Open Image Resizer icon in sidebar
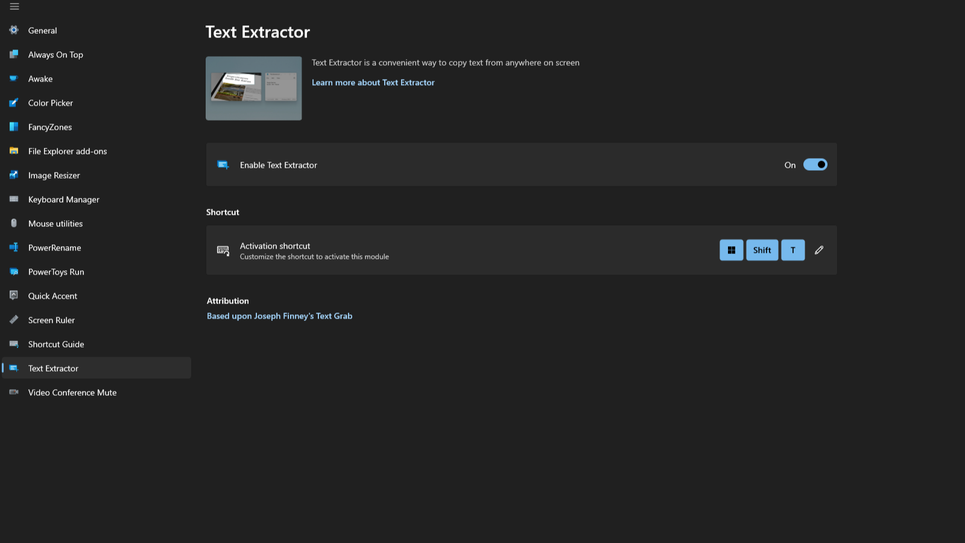 [14, 175]
